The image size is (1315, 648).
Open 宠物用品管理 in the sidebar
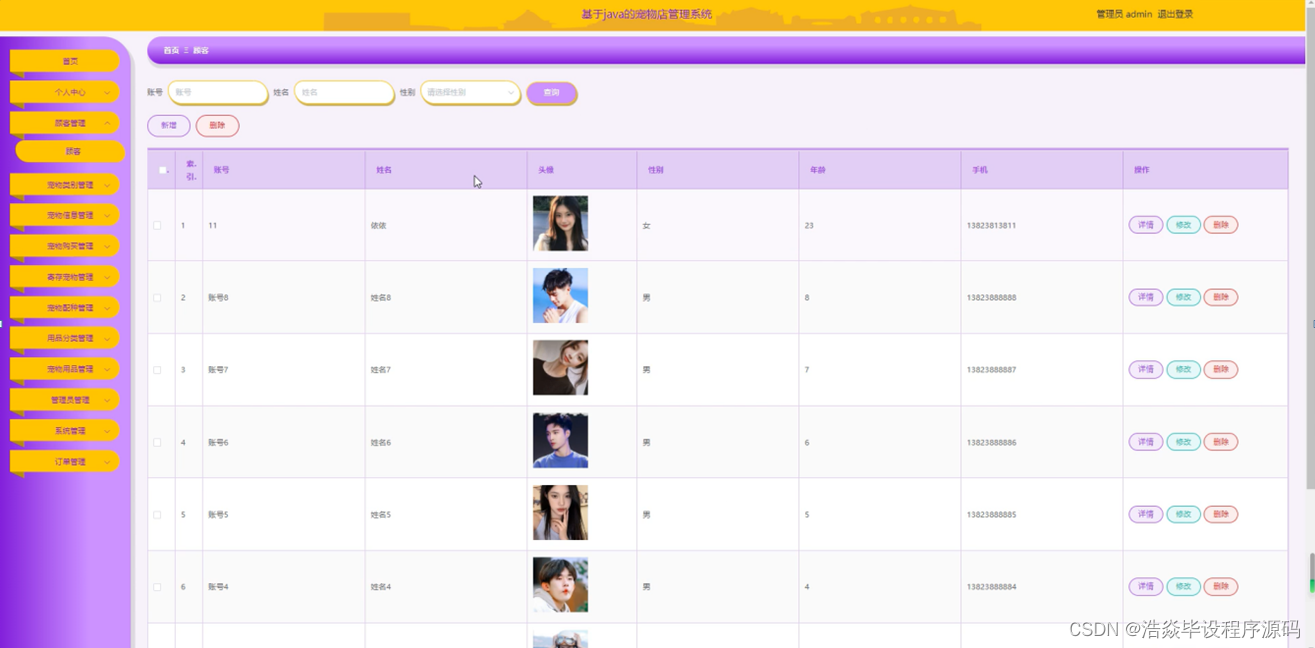click(x=65, y=369)
